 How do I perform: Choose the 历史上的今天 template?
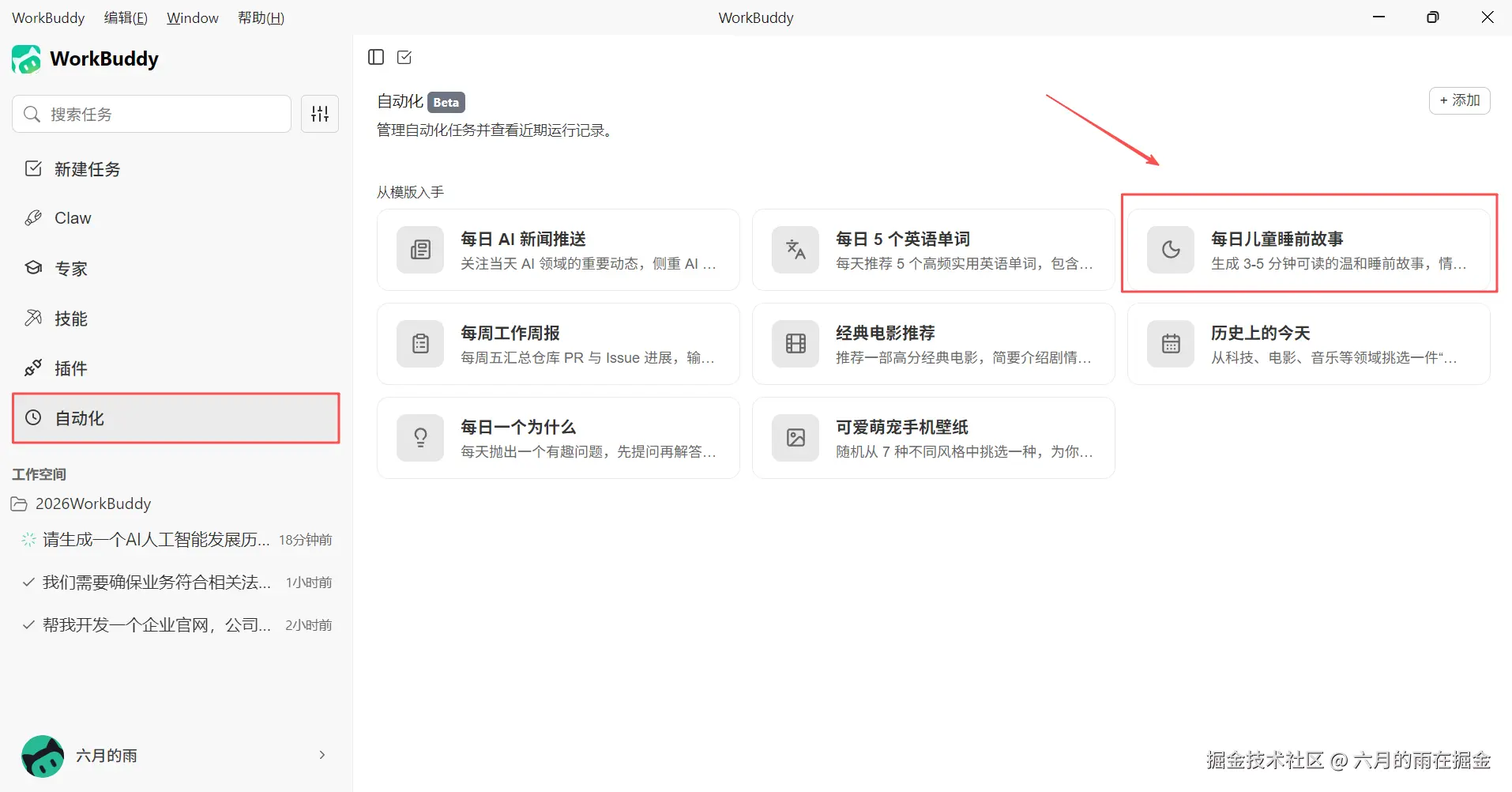pos(1309,344)
